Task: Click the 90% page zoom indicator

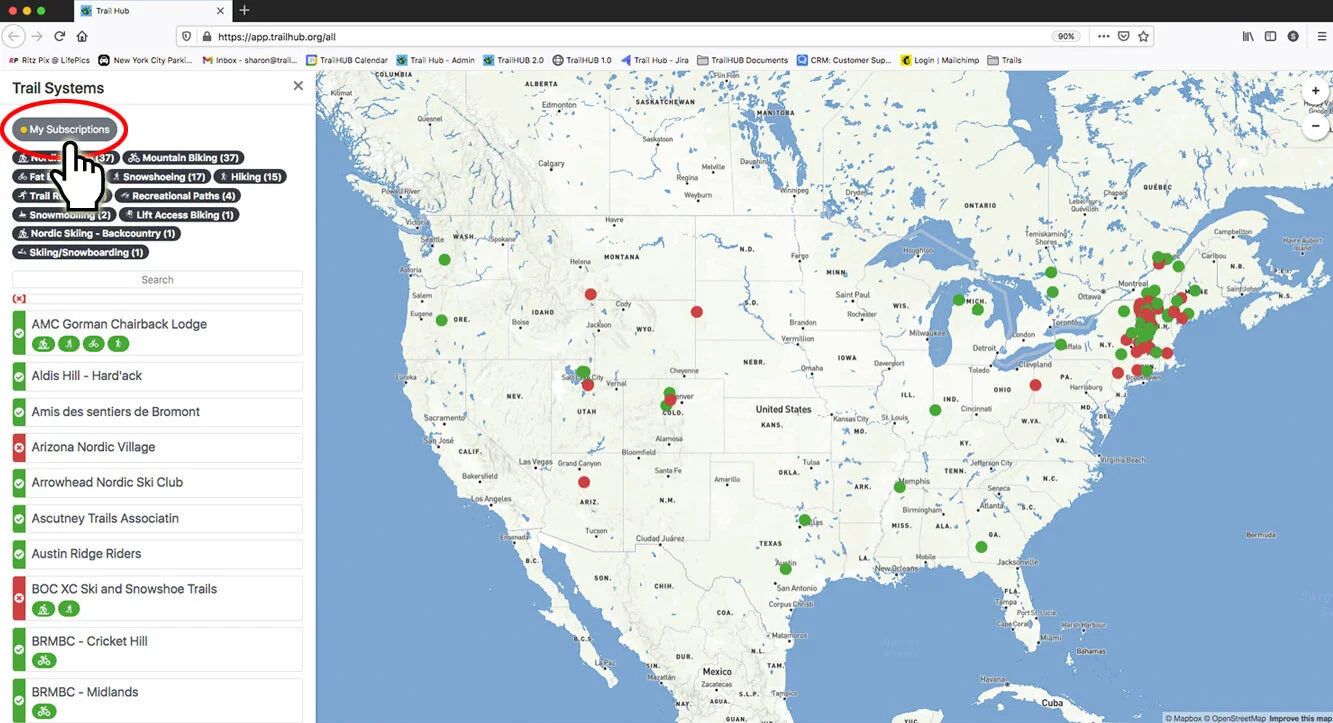Action: click(1066, 36)
